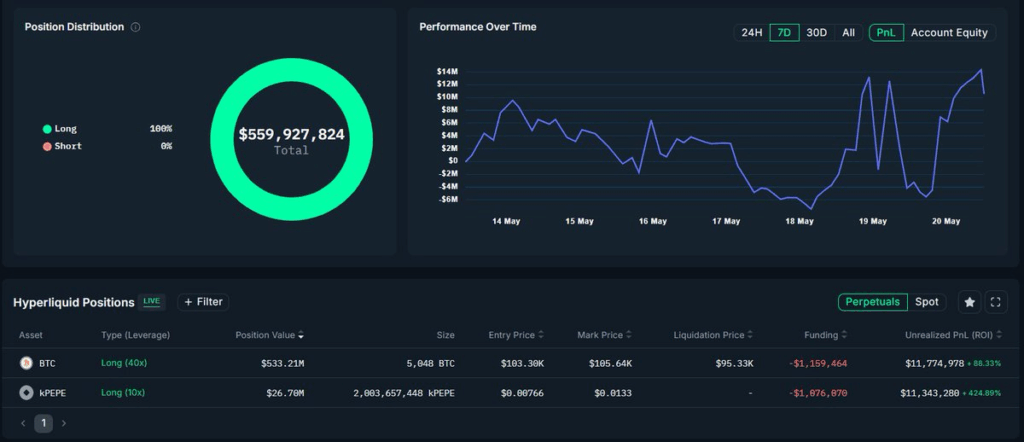Click the kPEPE coin icon
Screen dimensions: 1024x442
click(x=26, y=393)
